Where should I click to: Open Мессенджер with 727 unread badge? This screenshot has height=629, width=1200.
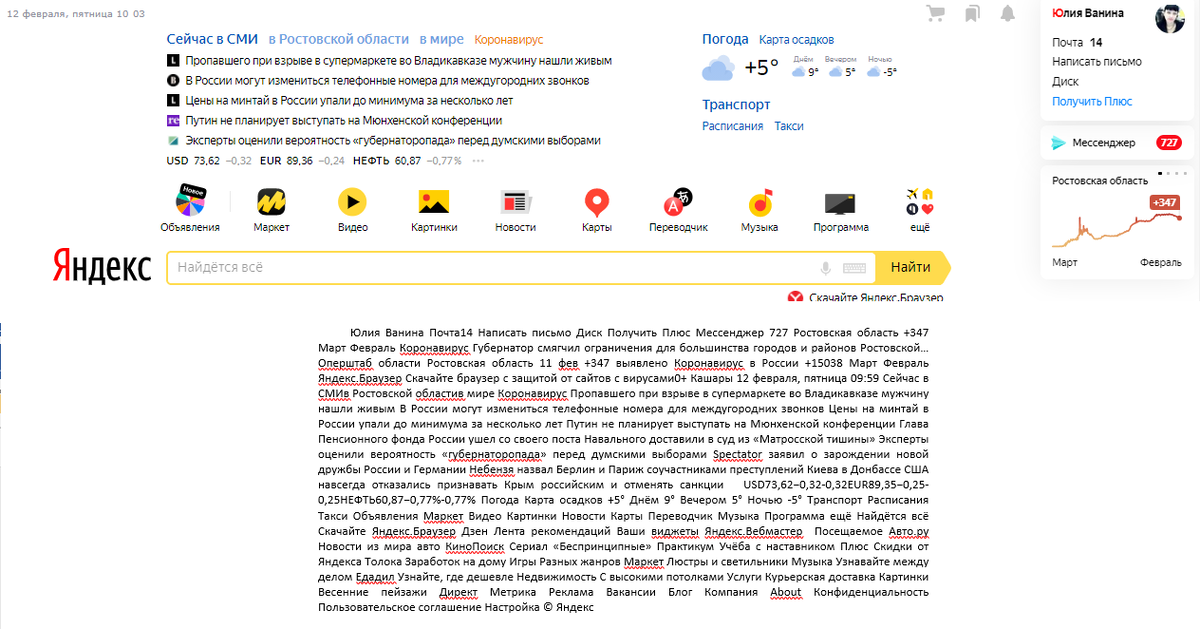point(1117,143)
